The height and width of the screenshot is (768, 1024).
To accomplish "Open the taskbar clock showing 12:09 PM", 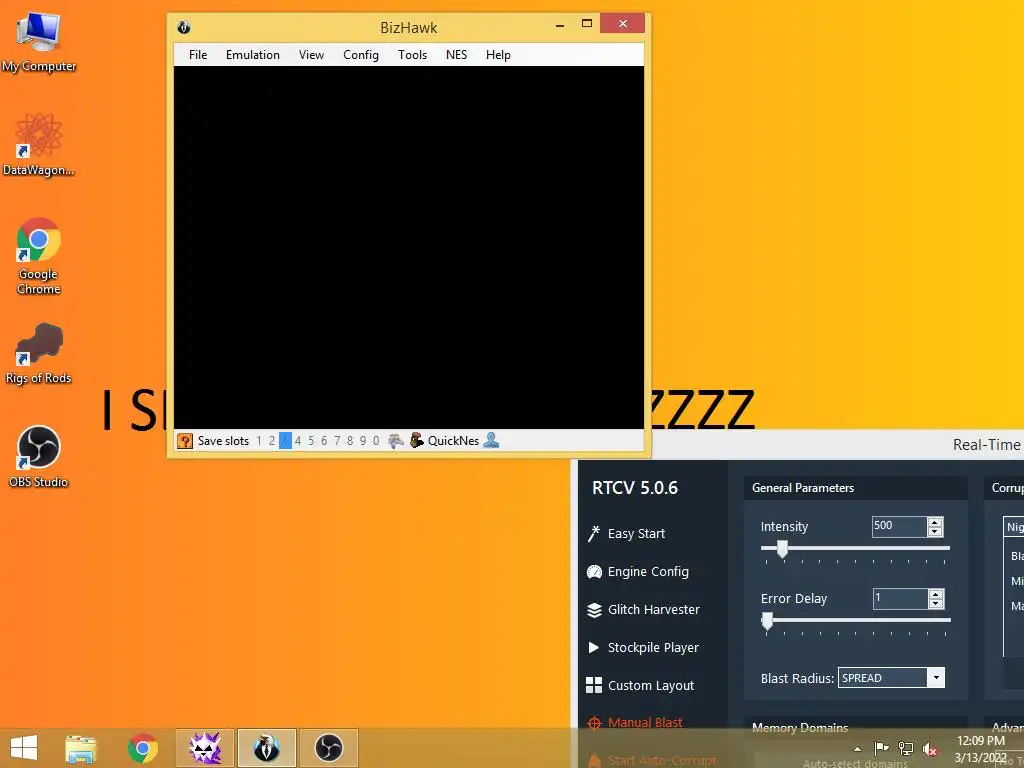I will point(981,749).
